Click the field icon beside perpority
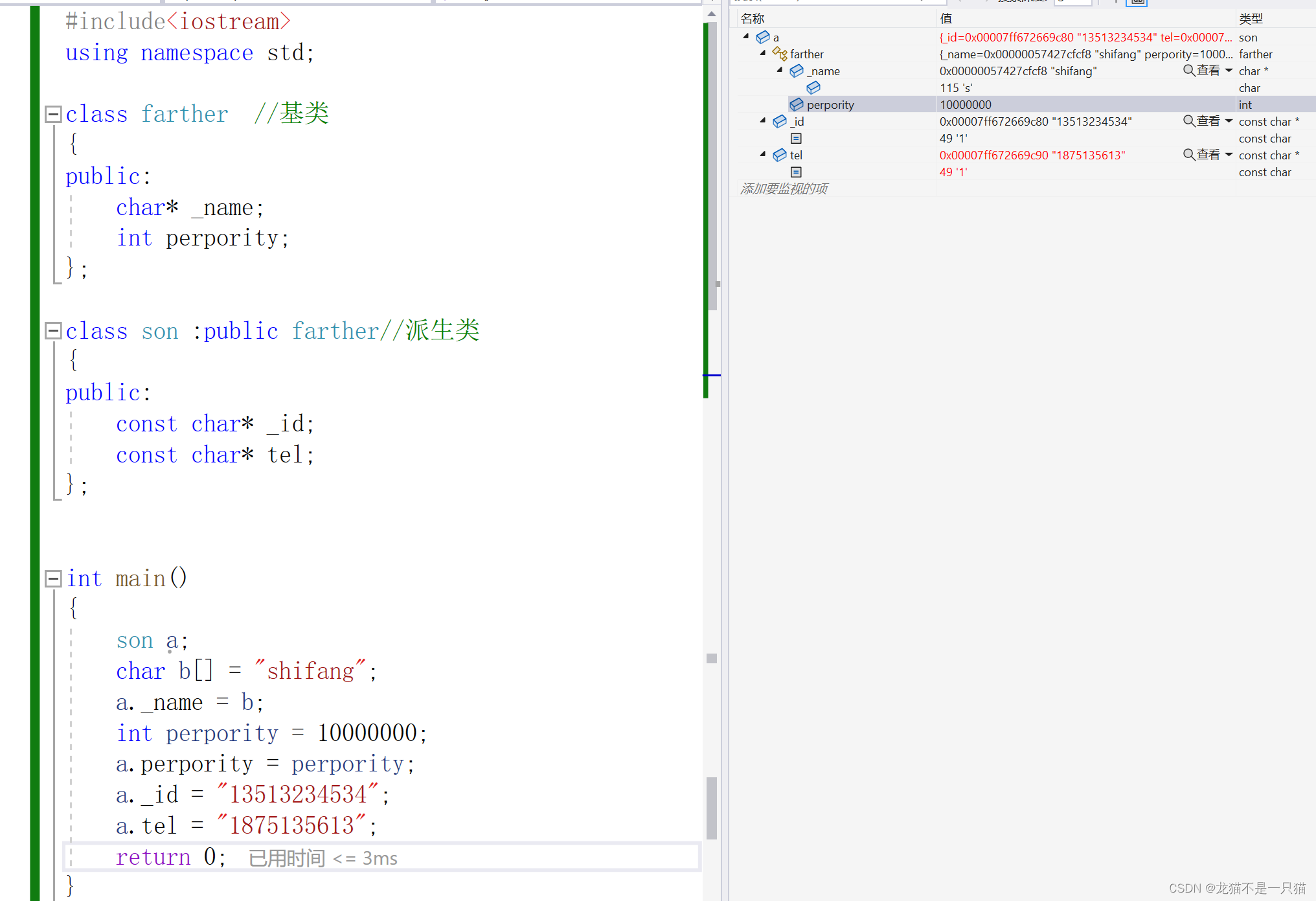This screenshot has width=1316, height=901. click(797, 104)
